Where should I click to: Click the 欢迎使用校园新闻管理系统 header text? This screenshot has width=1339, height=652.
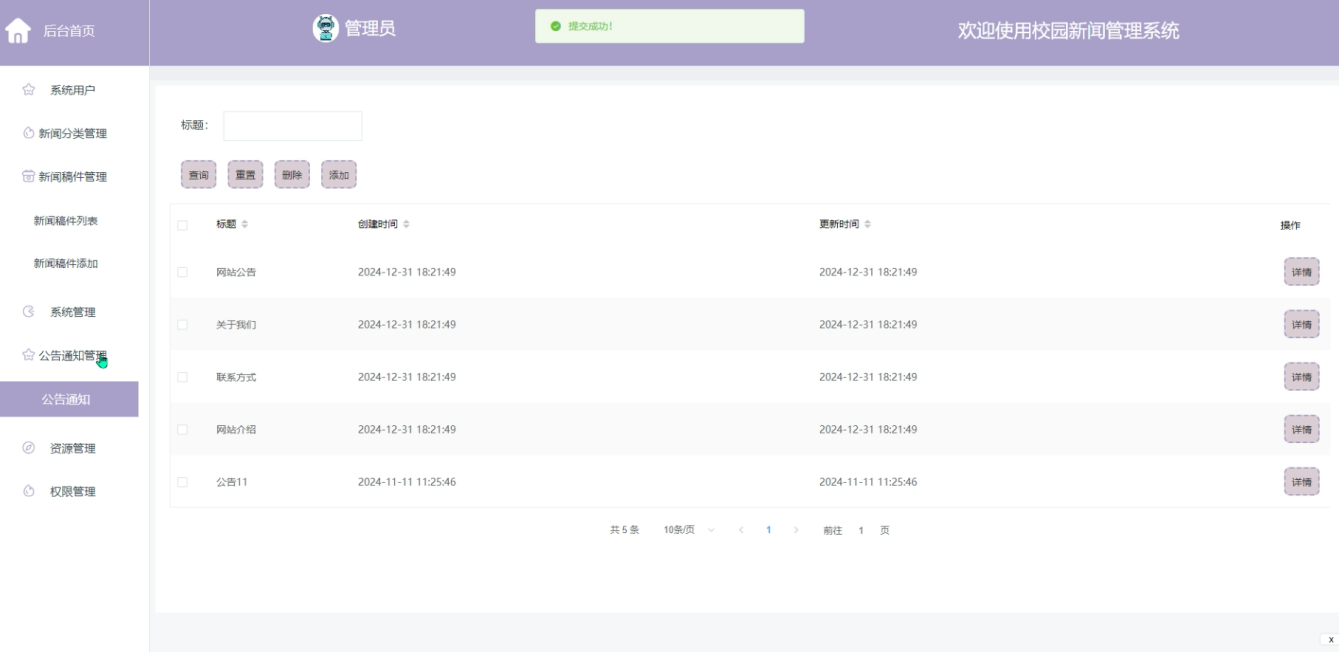1068,31
